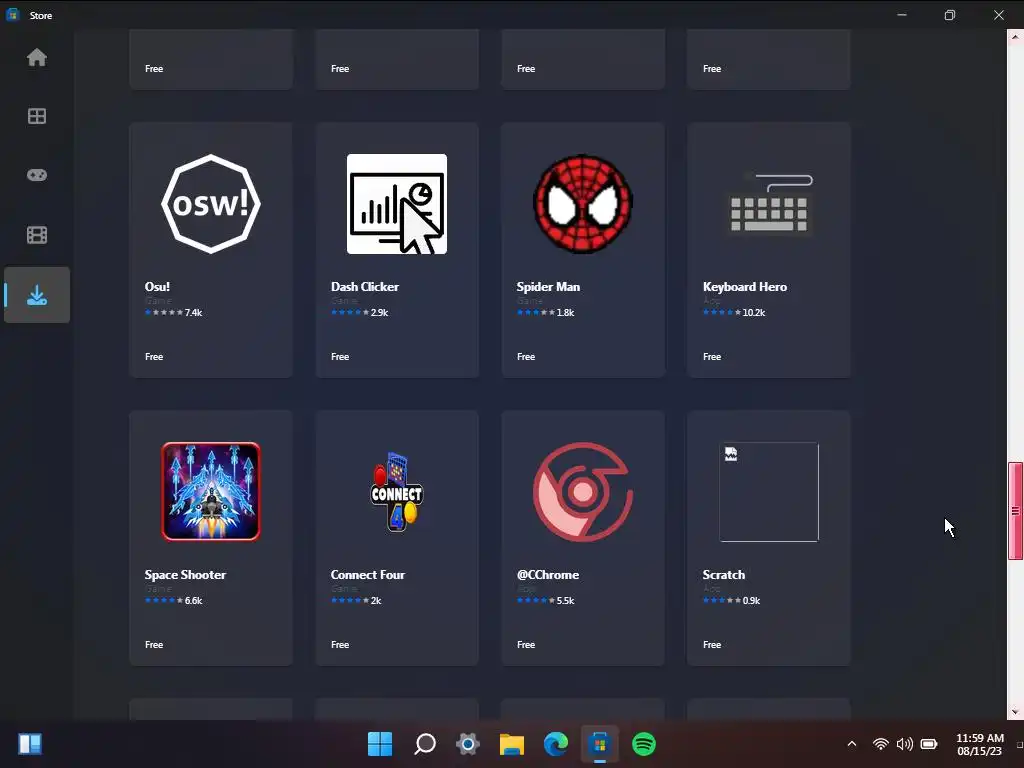The width and height of the screenshot is (1024, 768).
Task: Open File Explorer from the taskbar
Action: click(512, 744)
